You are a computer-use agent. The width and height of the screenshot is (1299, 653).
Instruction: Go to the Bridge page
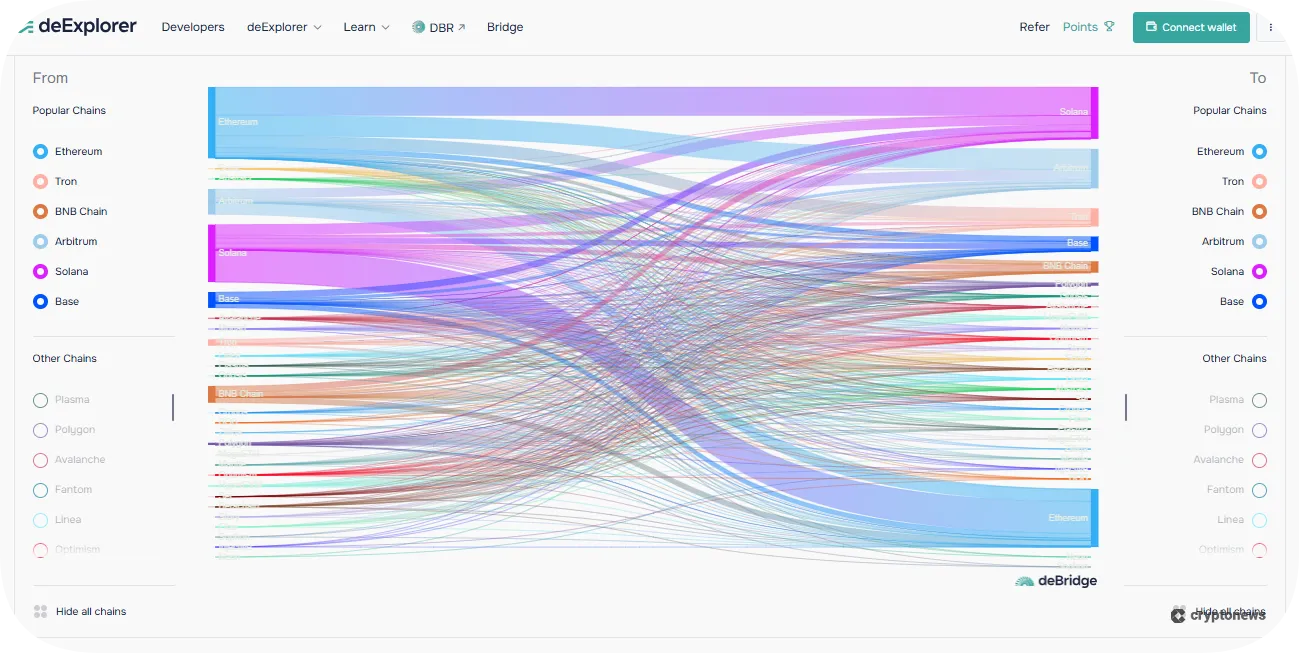(505, 27)
